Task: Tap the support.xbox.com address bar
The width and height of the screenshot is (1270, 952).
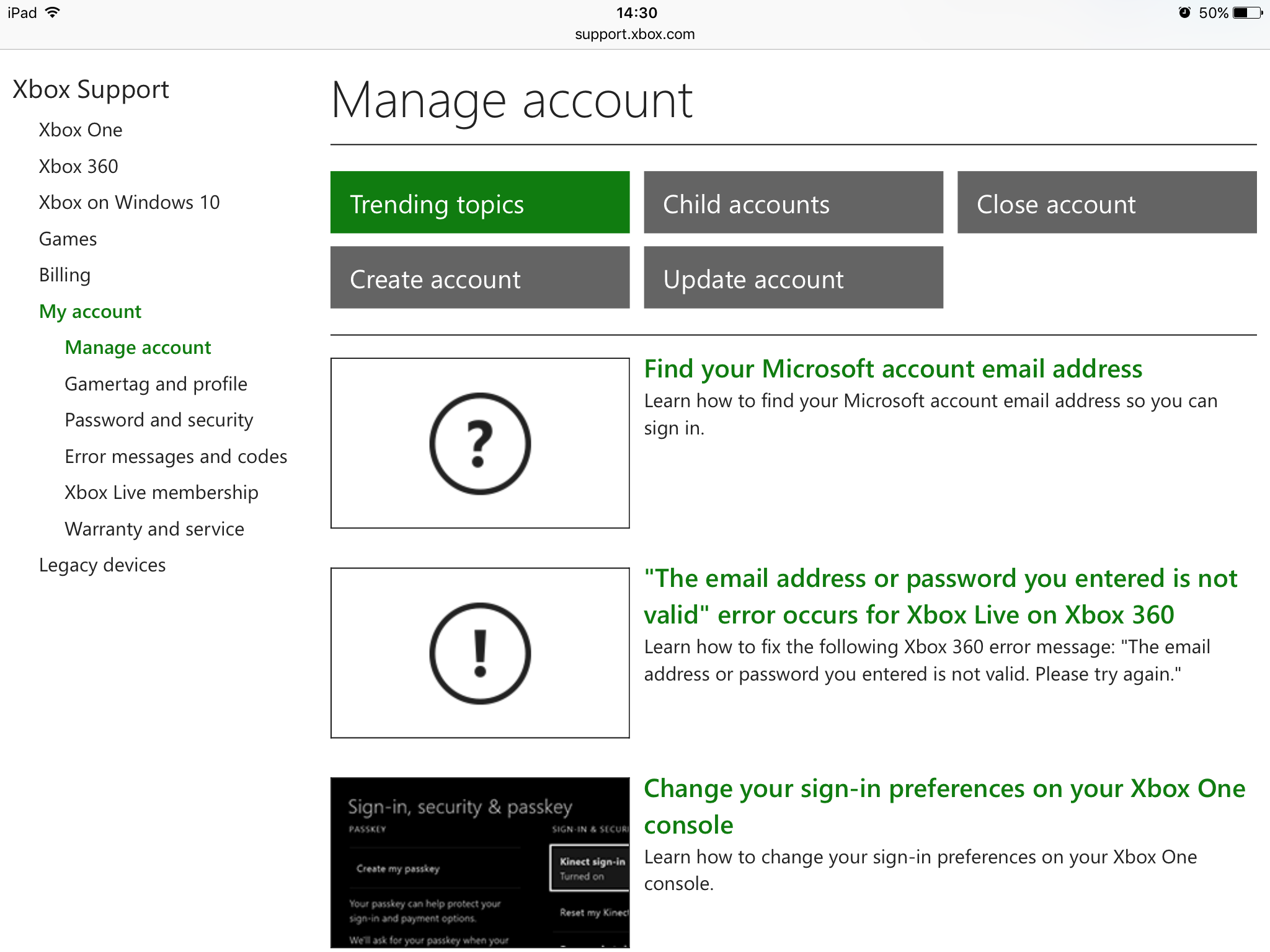Action: click(x=635, y=34)
